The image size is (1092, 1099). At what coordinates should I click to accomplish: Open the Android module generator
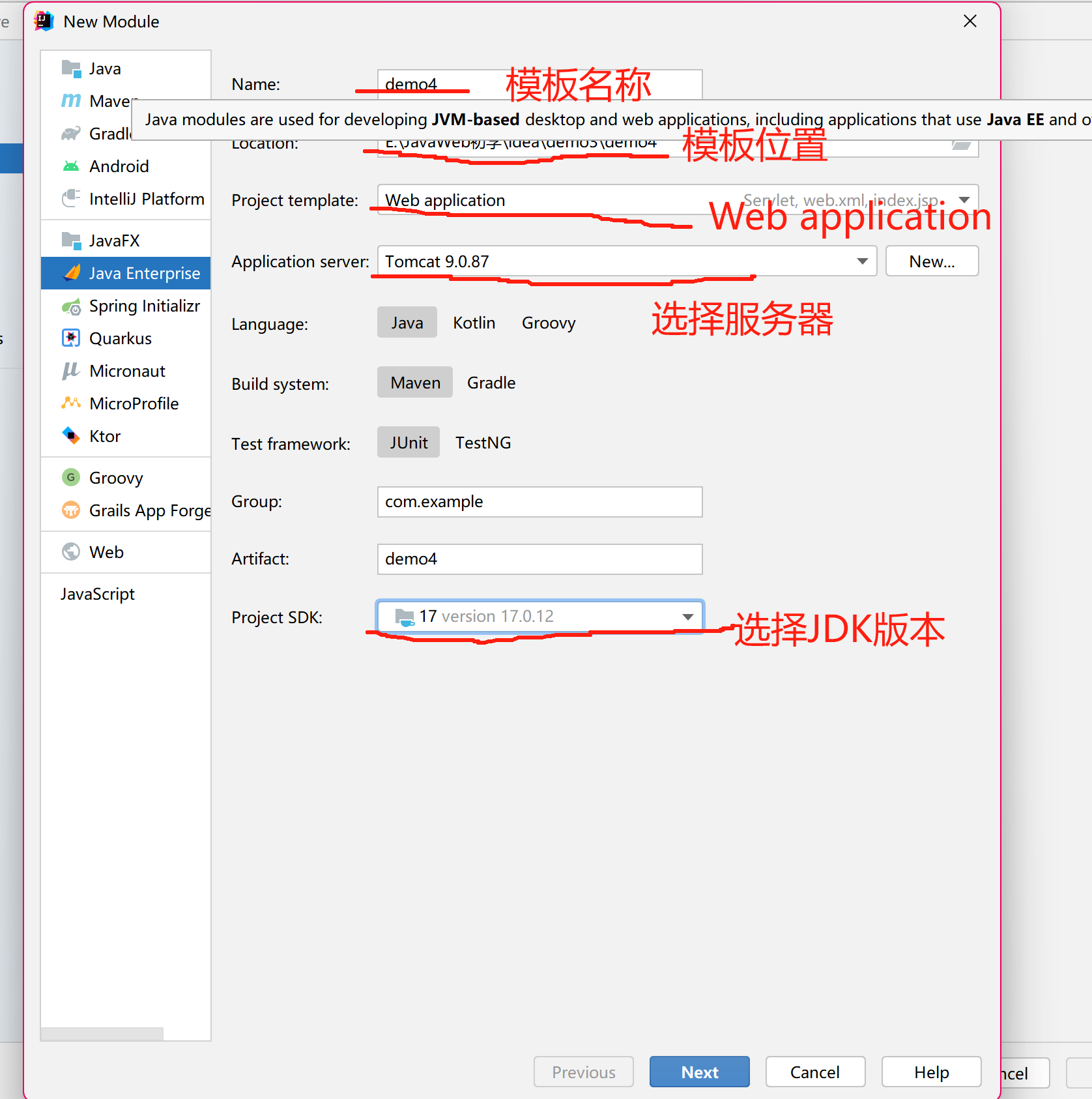click(119, 166)
